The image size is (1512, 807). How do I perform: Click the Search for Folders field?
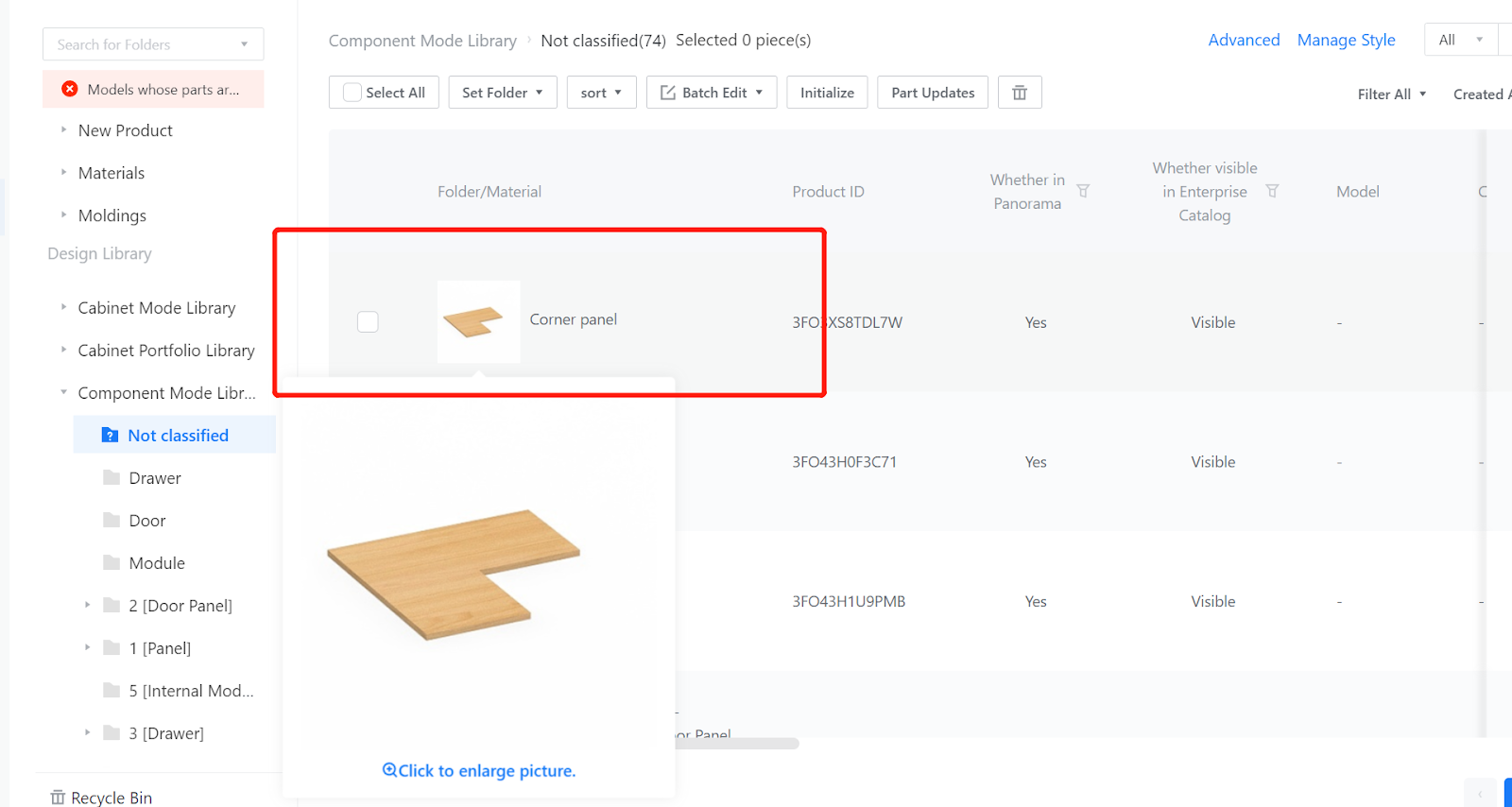pos(142,44)
